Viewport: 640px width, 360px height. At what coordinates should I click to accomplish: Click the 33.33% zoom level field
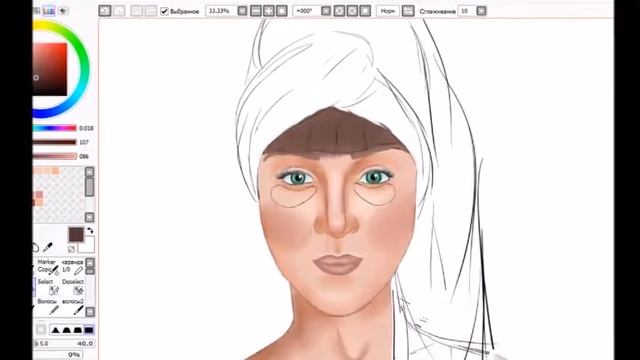(221, 11)
